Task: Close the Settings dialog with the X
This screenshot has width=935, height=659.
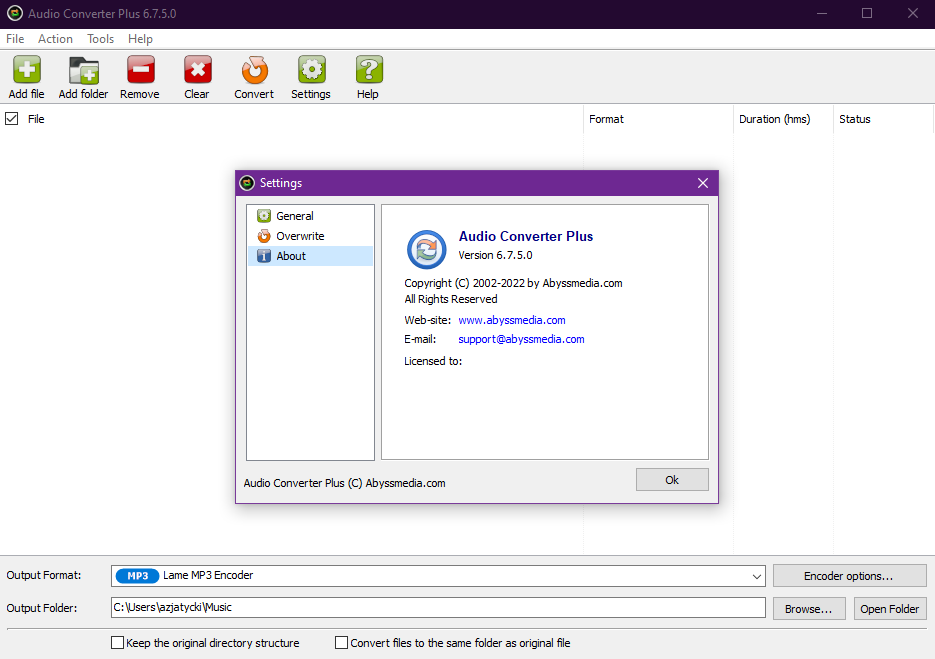Action: pos(703,183)
